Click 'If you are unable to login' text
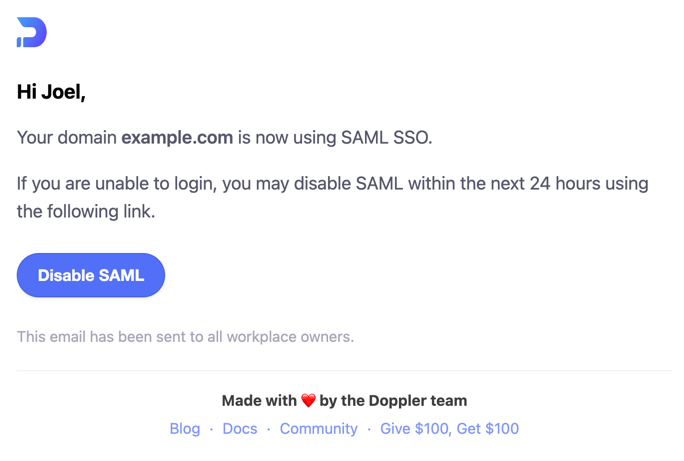This screenshot has height=461, width=684. point(117,184)
